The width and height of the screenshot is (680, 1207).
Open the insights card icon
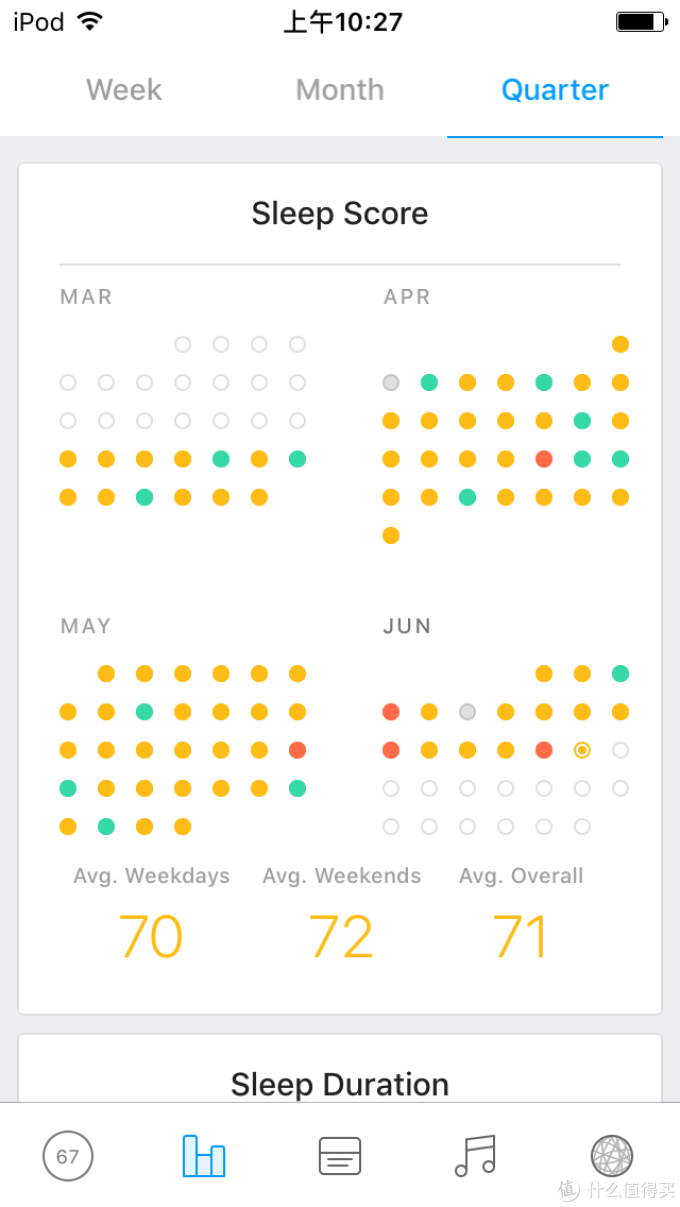pos(340,1156)
